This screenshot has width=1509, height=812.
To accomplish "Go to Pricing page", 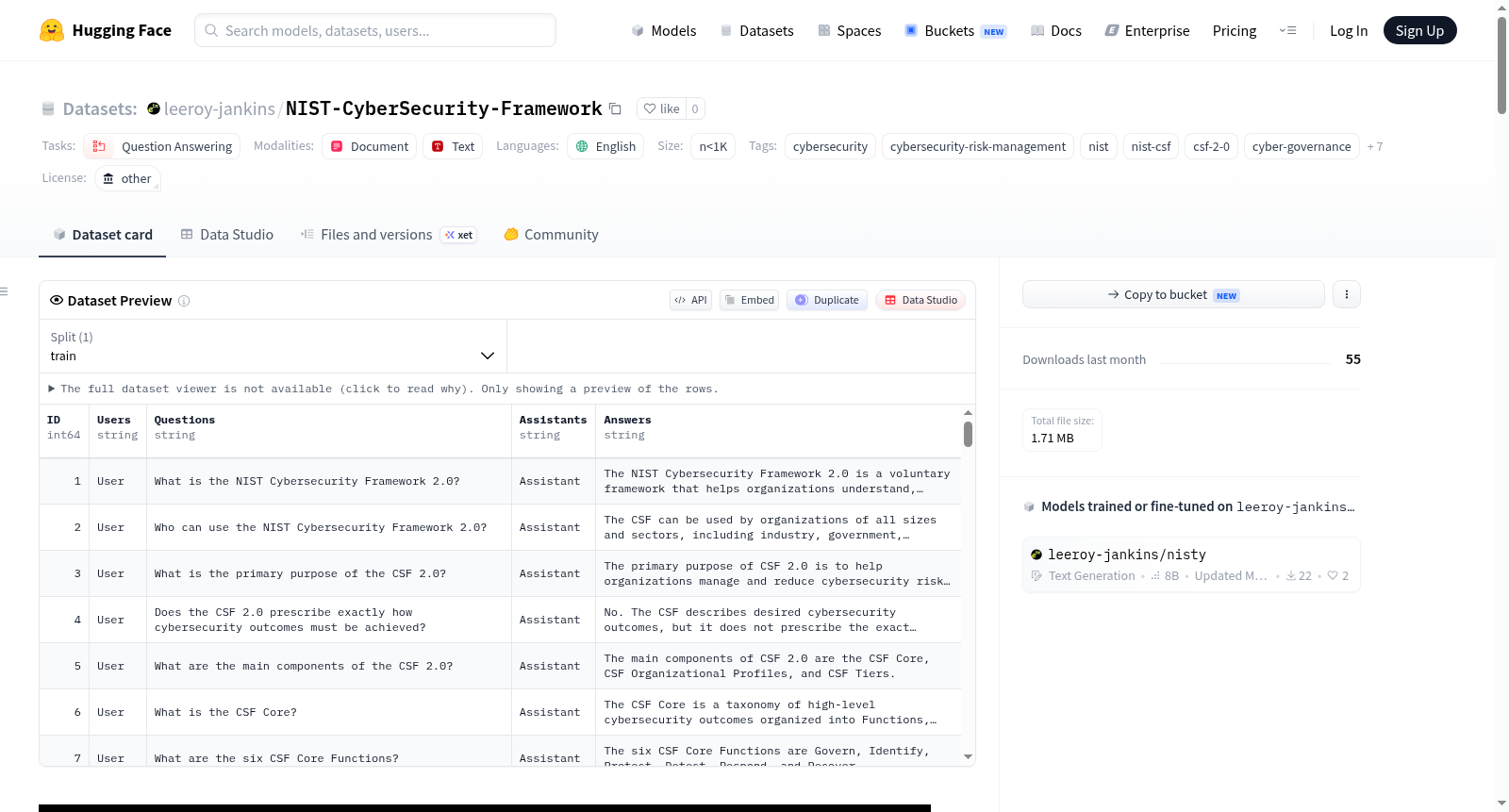I will point(1235,30).
